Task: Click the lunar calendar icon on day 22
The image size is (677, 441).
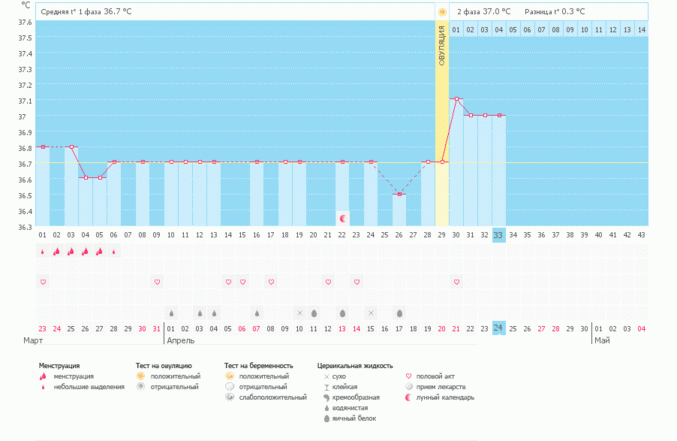Action: (x=343, y=218)
